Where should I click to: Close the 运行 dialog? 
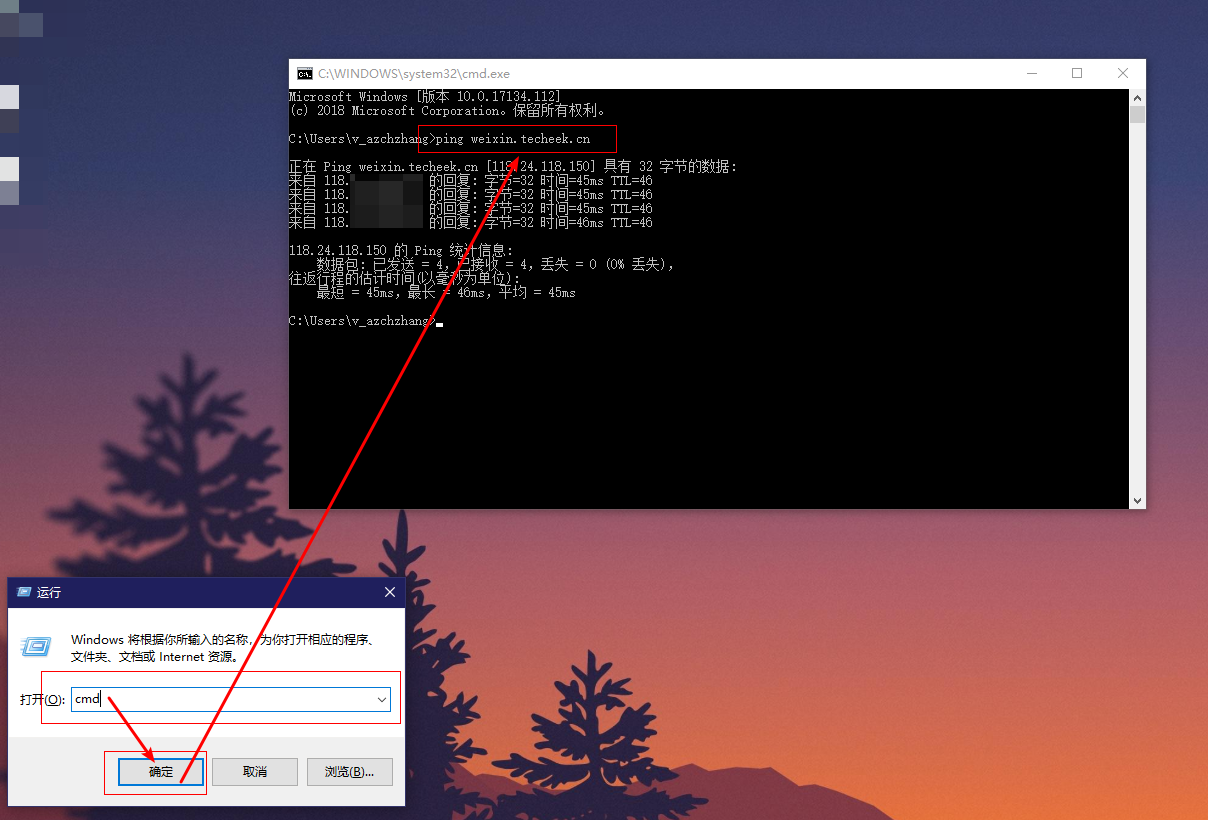(390, 593)
